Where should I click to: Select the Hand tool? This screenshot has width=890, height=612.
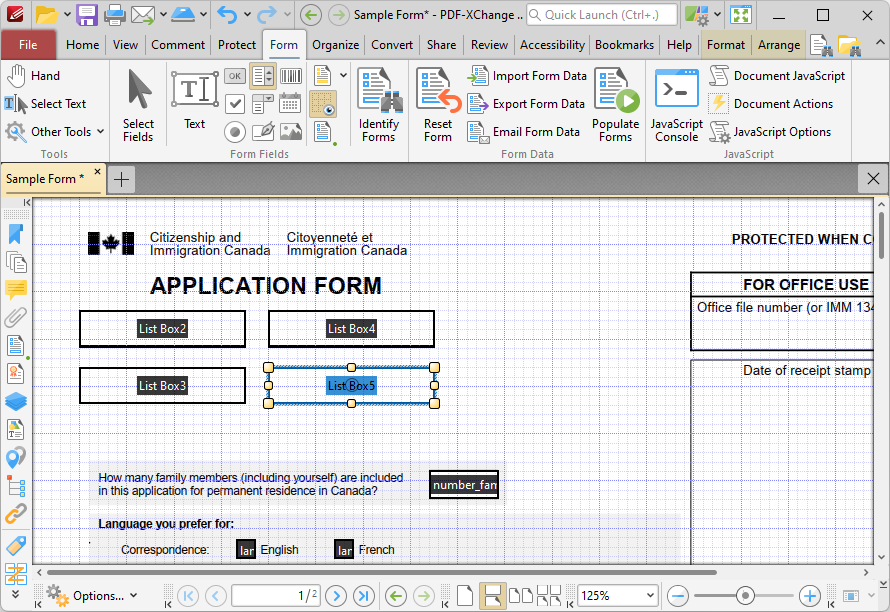pyautogui.click(x=33, y=76)
